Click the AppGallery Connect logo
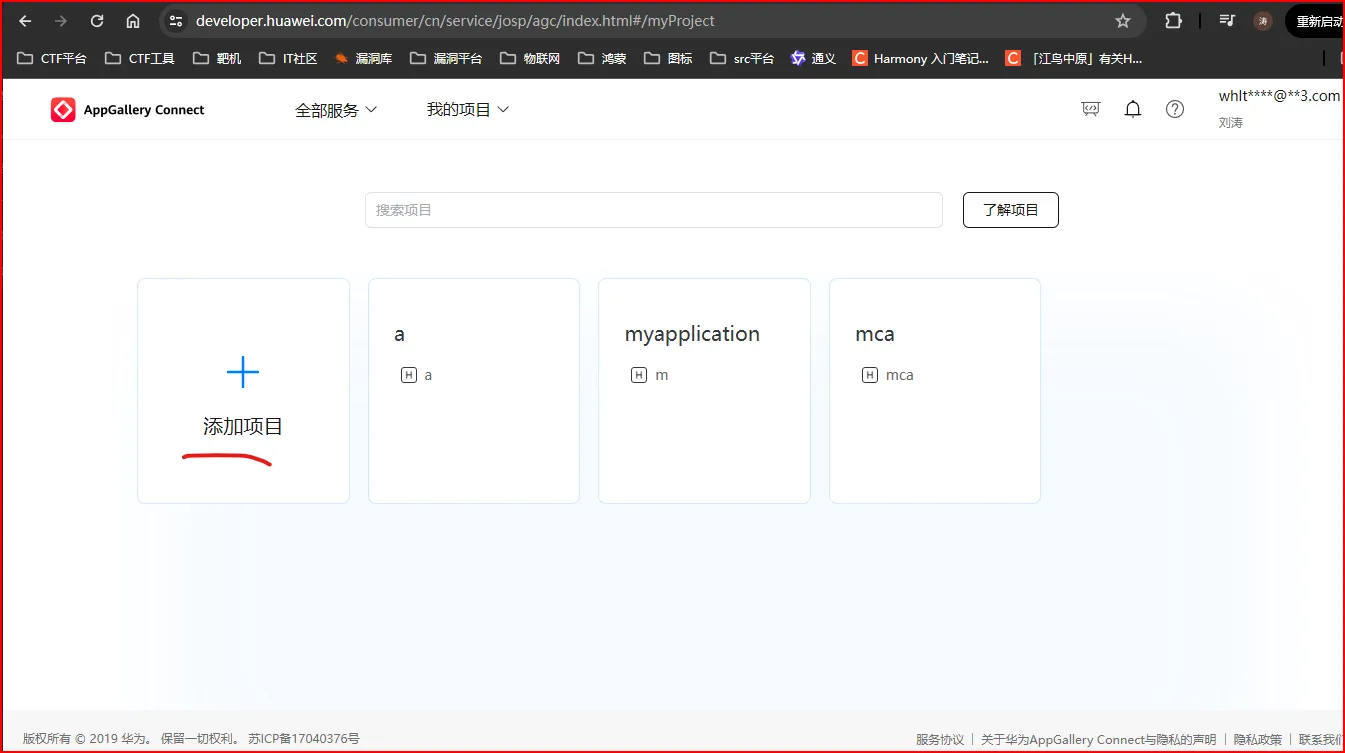Screen dimensions: 1345x753 127,110
